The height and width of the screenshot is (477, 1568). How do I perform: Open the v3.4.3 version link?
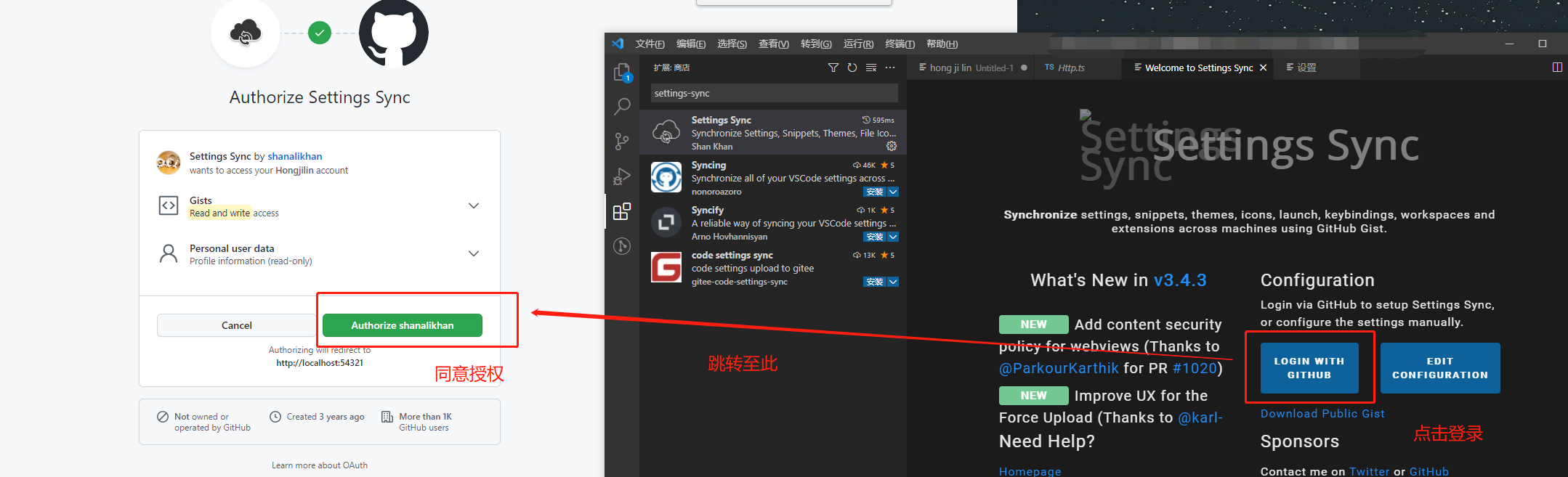(x=1180, y=280)
